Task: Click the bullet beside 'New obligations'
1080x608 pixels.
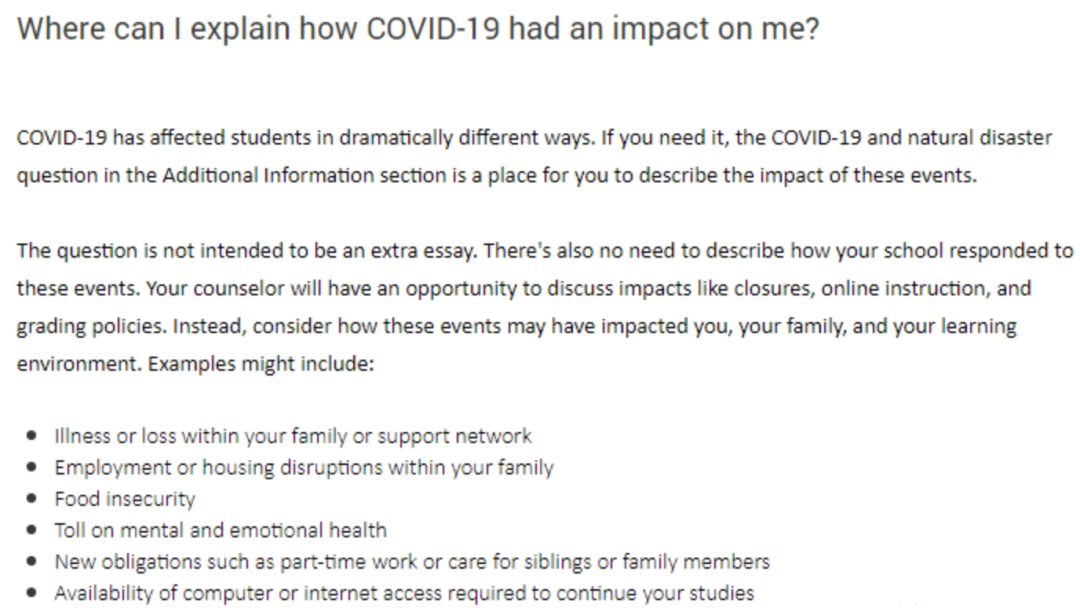Action: click(x=31, y=562)
